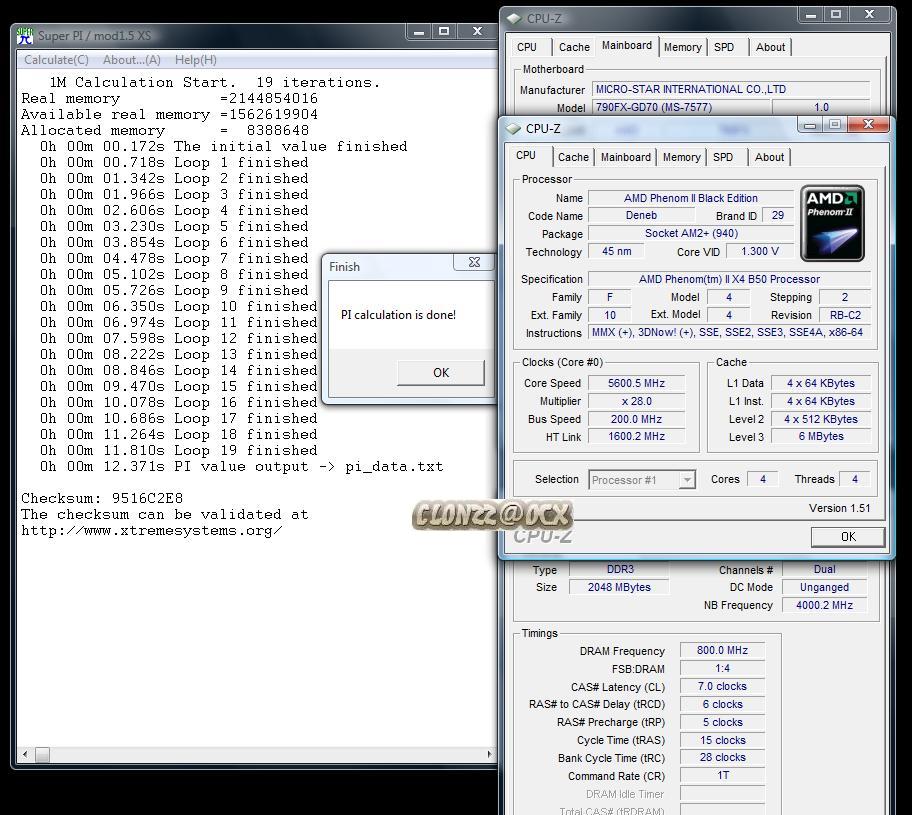Click the Super PI app icon in title bar
The image size is (912, 815).
[x=24, y=35]
